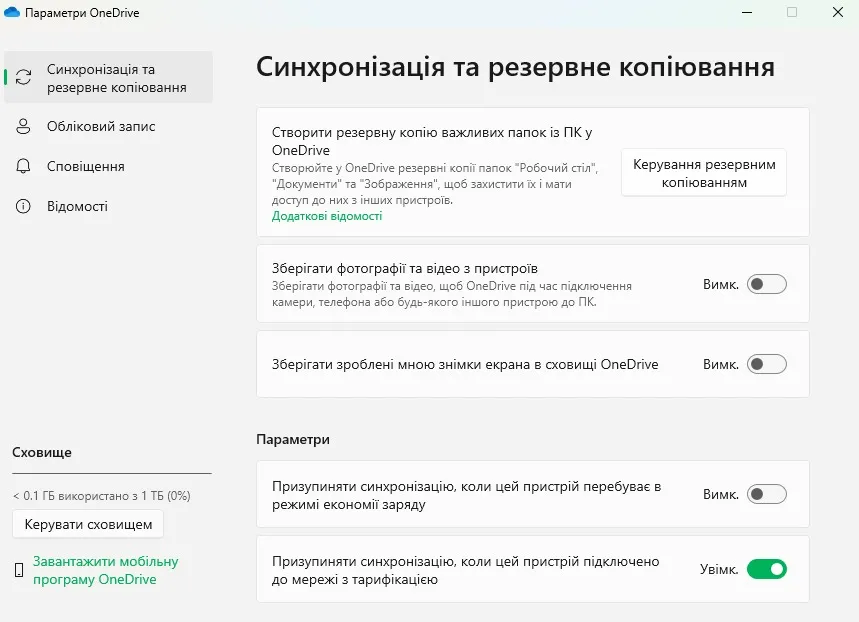Click the storage usage bar under Сховище
The image size is (859, 622).
click(x=111, y=471)
